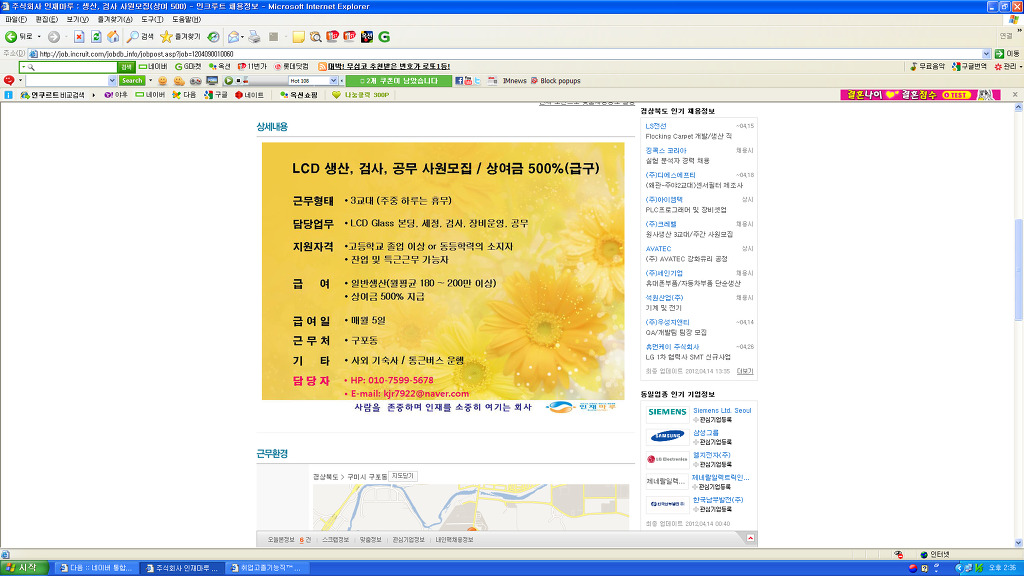Stop loading with the red X icon
Image resolution: width=1024 pixels, height=576 pixels.
coord(79,37)
